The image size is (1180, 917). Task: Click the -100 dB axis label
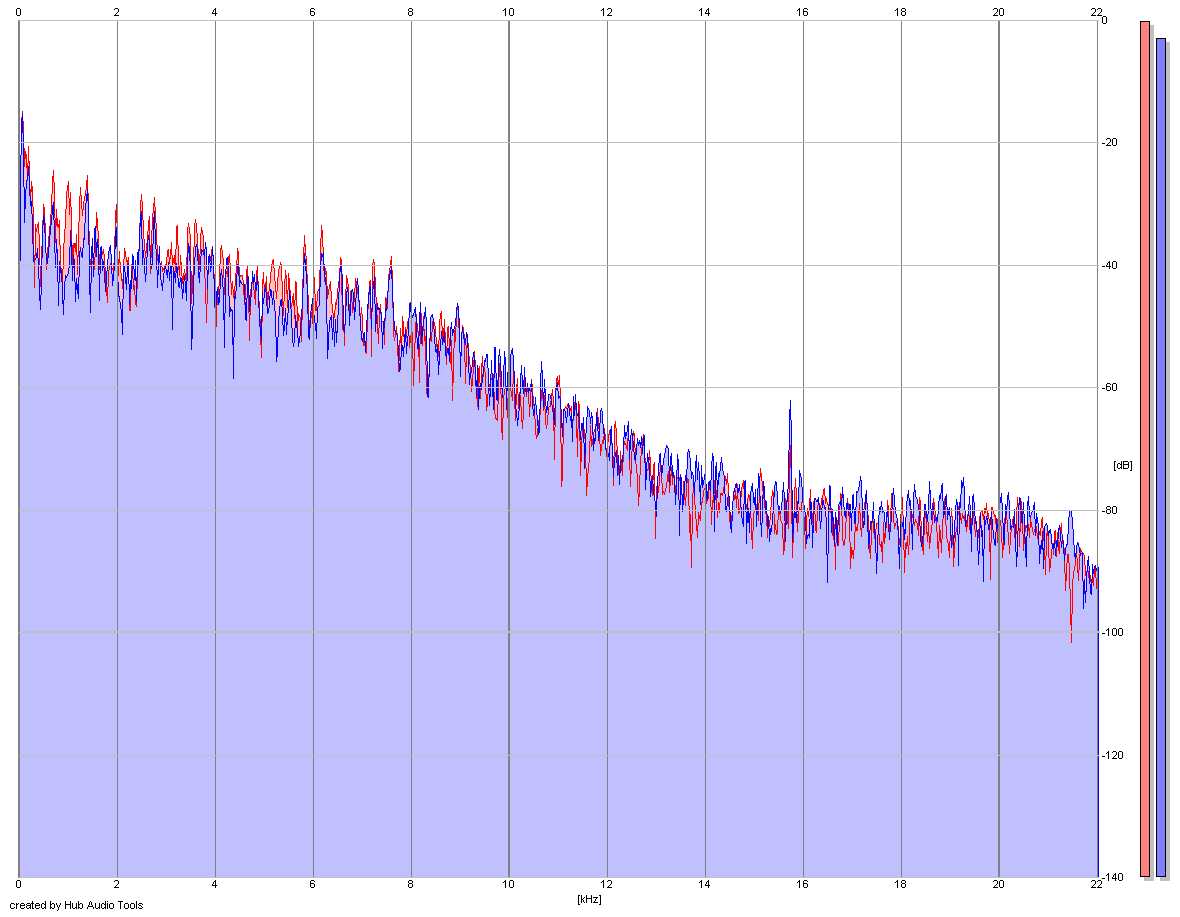[1111, 632]
